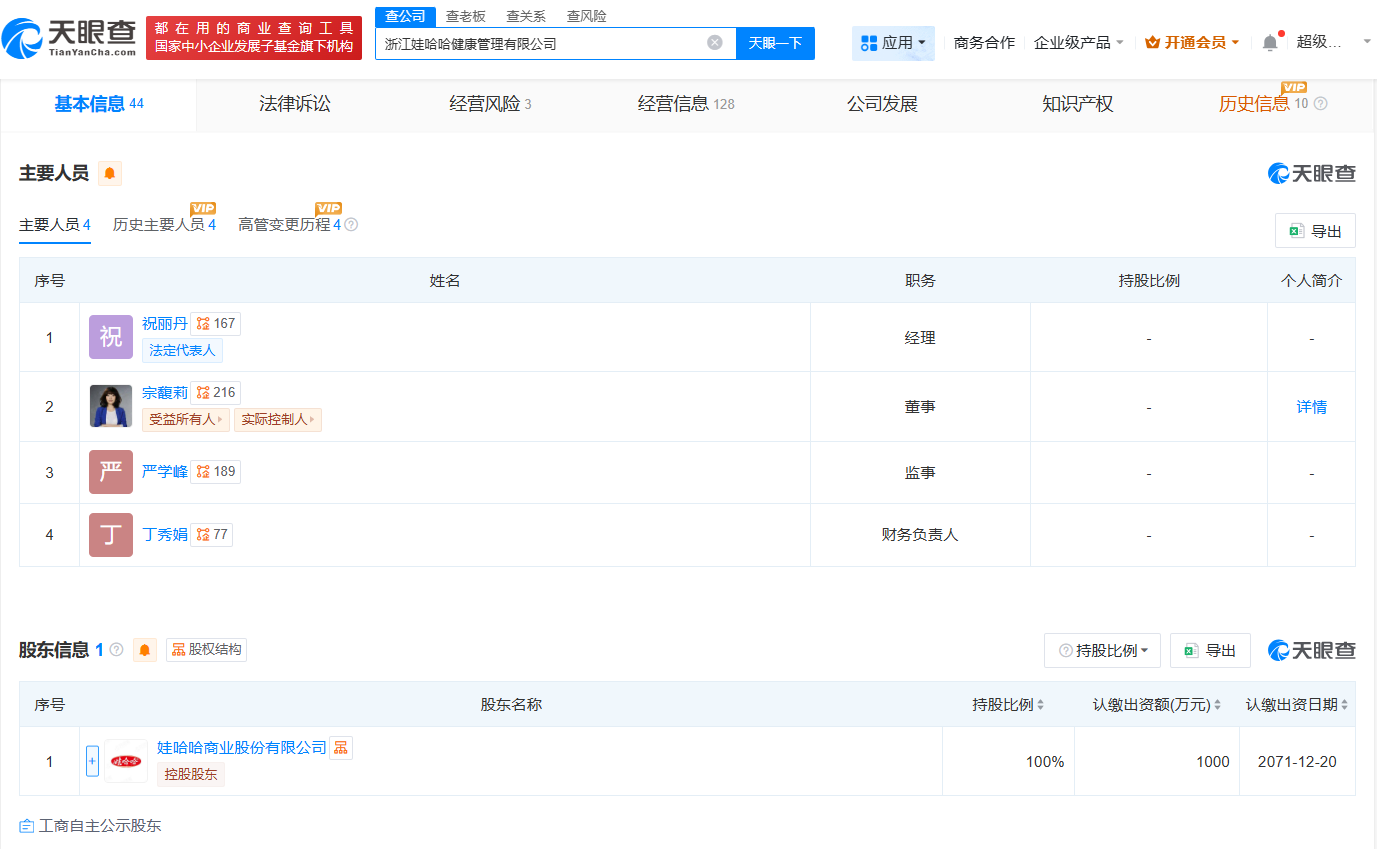
Task: Click the top-right notification bell icon
Action: [1268, 40]
